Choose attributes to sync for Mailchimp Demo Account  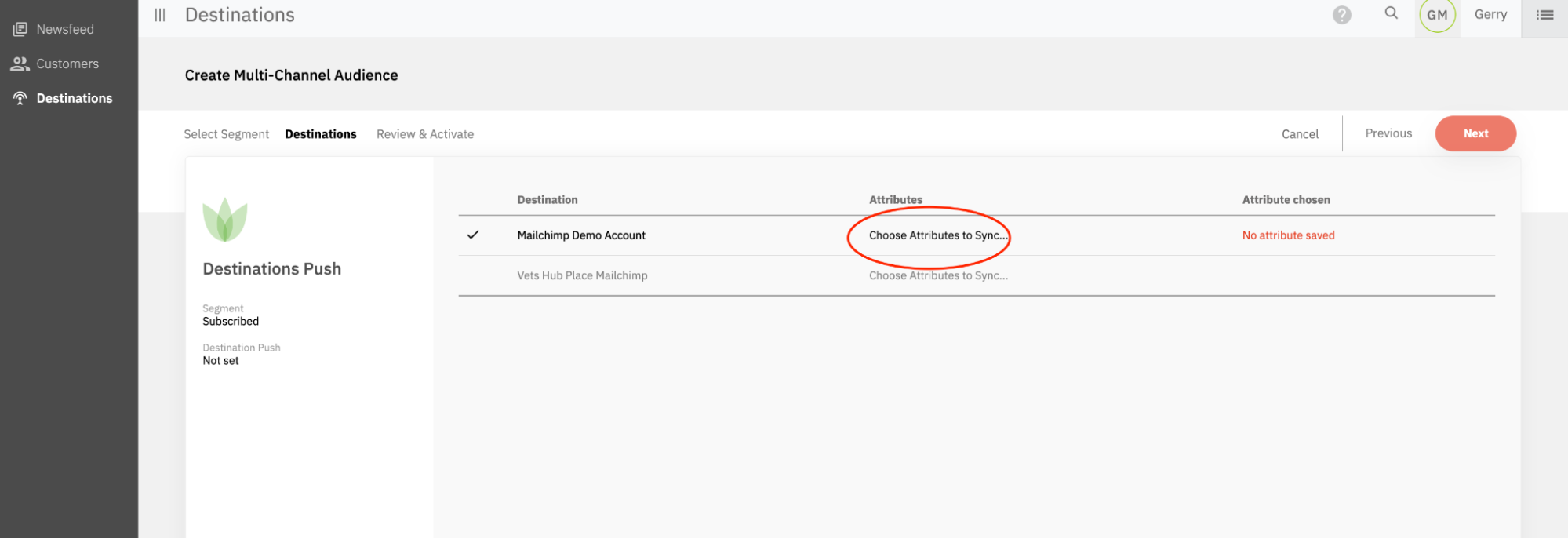click(938, 235)
